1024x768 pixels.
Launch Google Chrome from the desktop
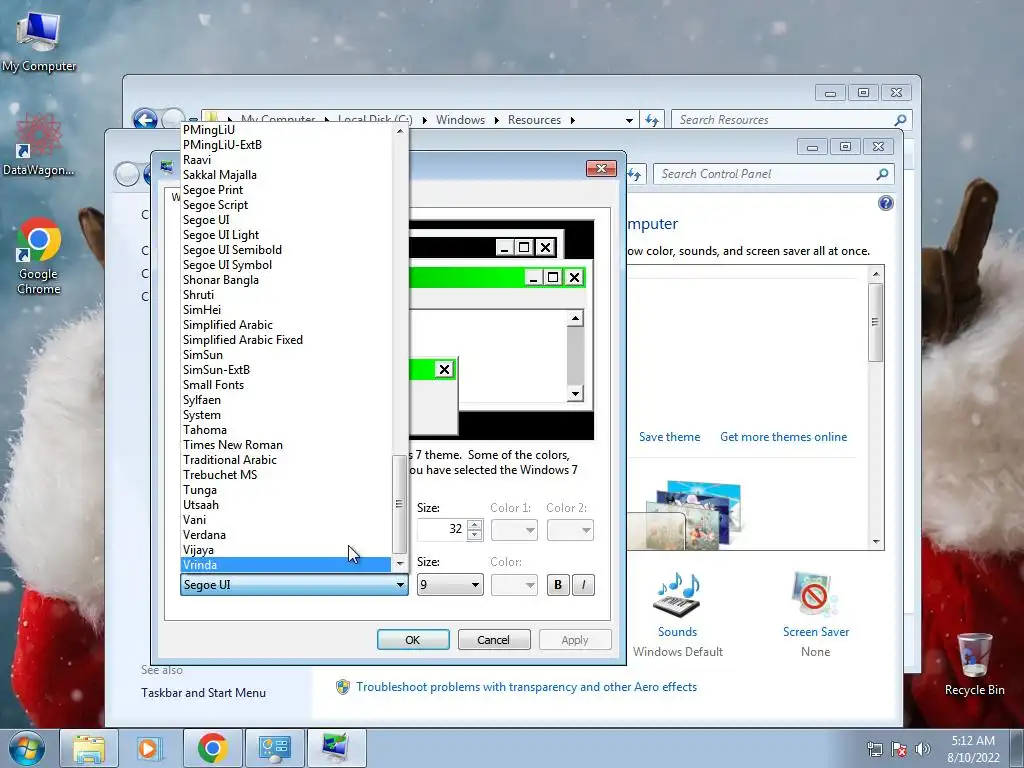click(39, 256)
